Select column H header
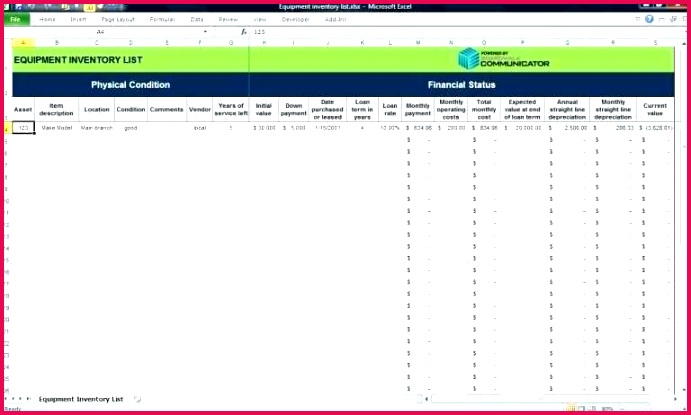Image resolution: width=691 pixels, height=415 pixels. [x=264, y=43]
